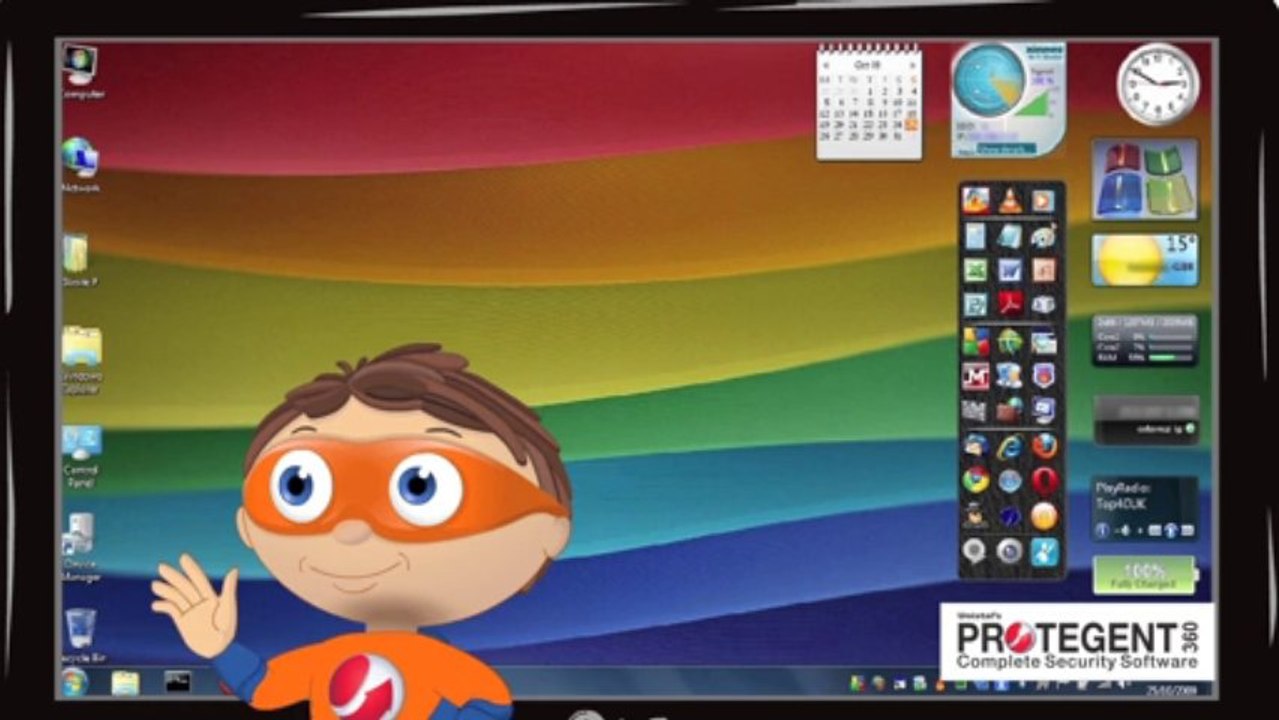Click the Windows Start orb
The width and height of the screenshot is (1279, 720).
75,682
